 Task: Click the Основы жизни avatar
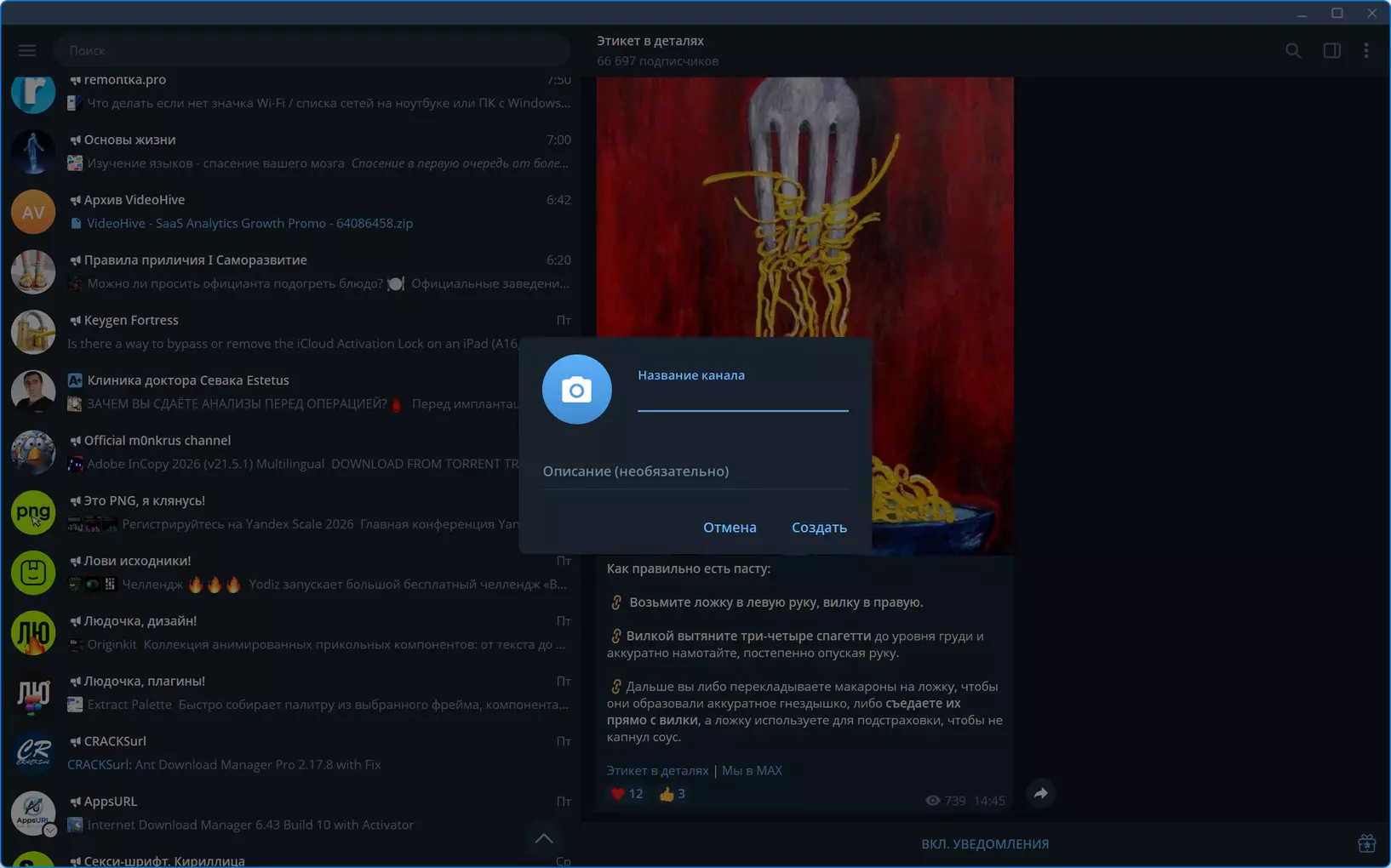tap(33, 151)
